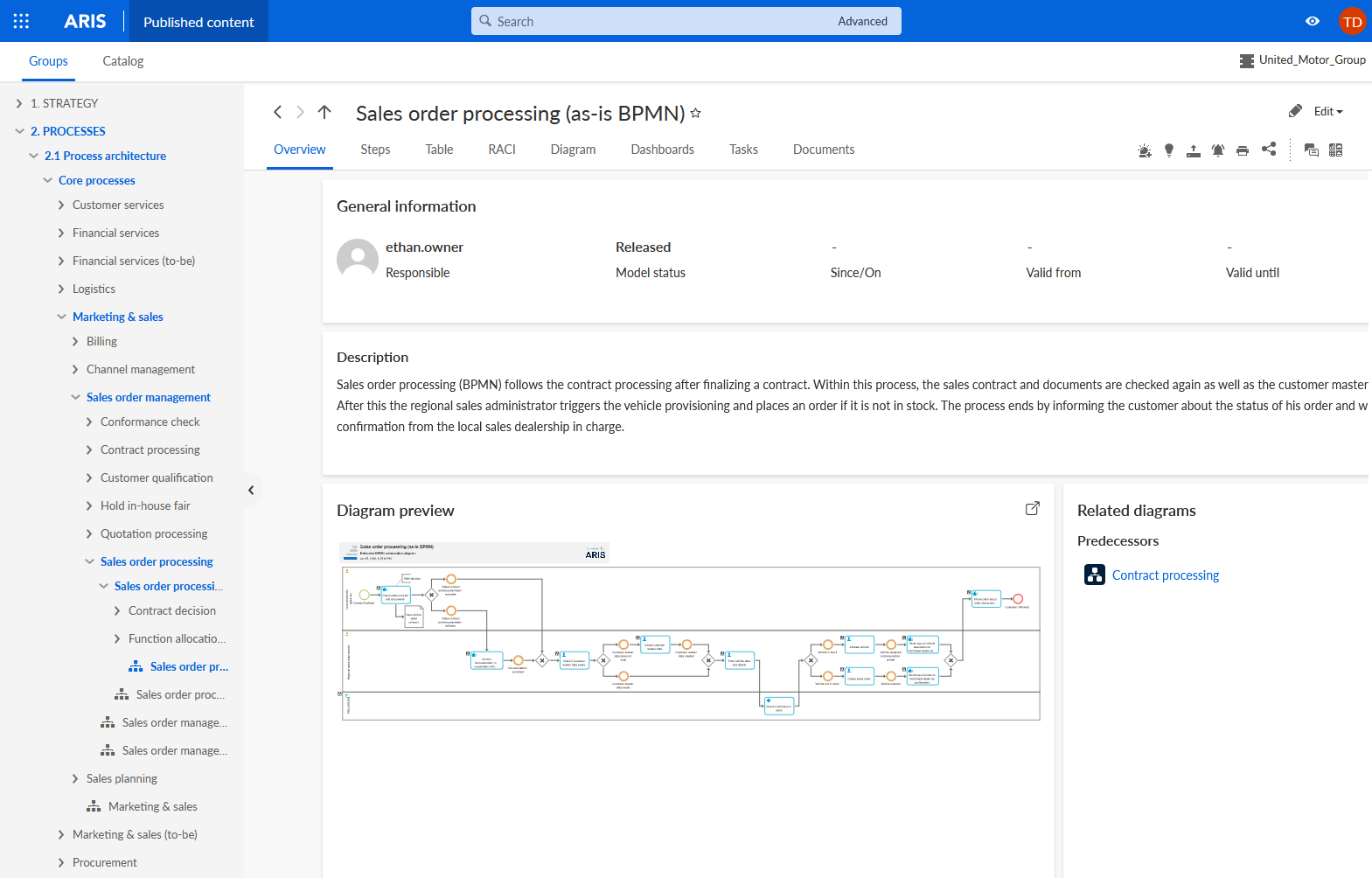Select Function allocatio... in the tree

pyautogui.click(x=177, y=638)
